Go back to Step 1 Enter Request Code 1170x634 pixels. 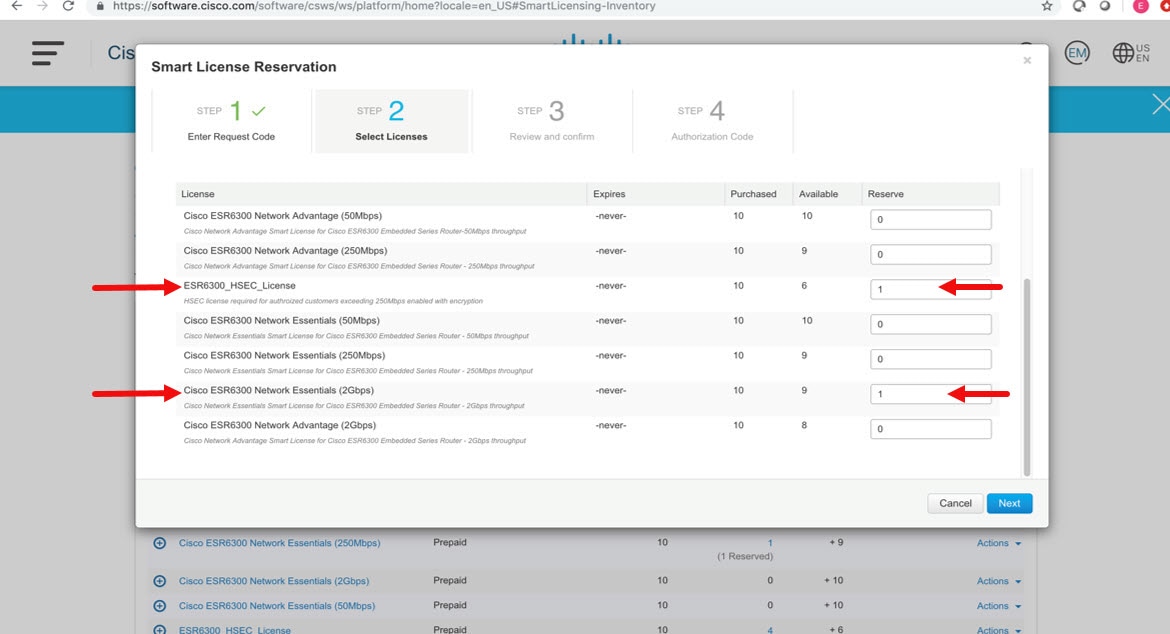coord(232,119)
